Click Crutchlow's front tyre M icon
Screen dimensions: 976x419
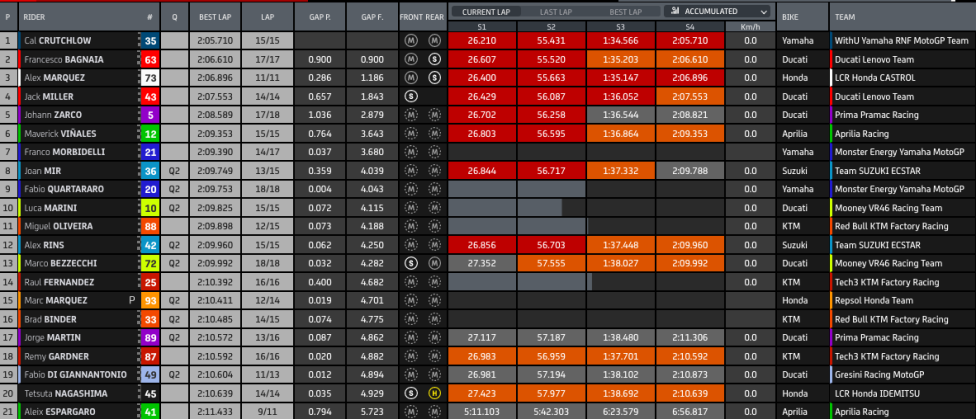411,40
